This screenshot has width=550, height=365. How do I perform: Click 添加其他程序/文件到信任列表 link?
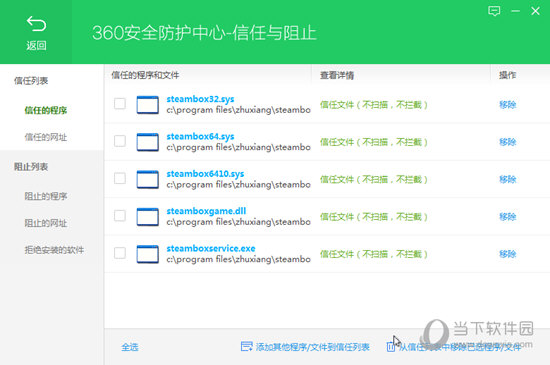pos(313,347)
